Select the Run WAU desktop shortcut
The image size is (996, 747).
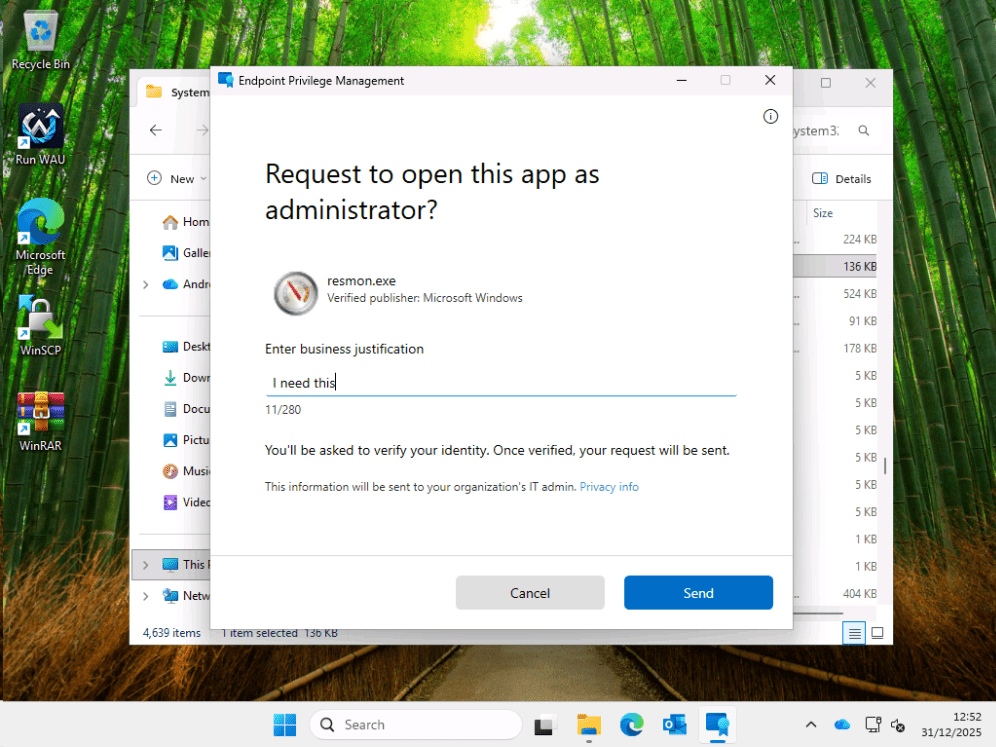click(x=40, y=135)
